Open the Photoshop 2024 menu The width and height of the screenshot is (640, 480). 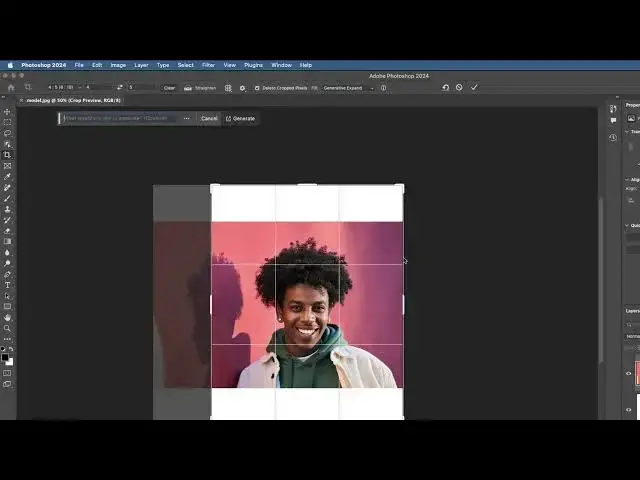[44, 65]
